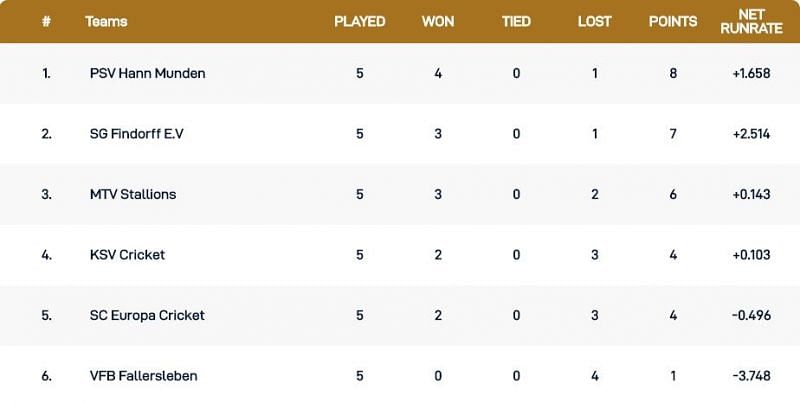Image resolution: width=800 pixels, height=402 pixels.
Task: Click the +0.143 net run rate value
Action: coord(751,194)
